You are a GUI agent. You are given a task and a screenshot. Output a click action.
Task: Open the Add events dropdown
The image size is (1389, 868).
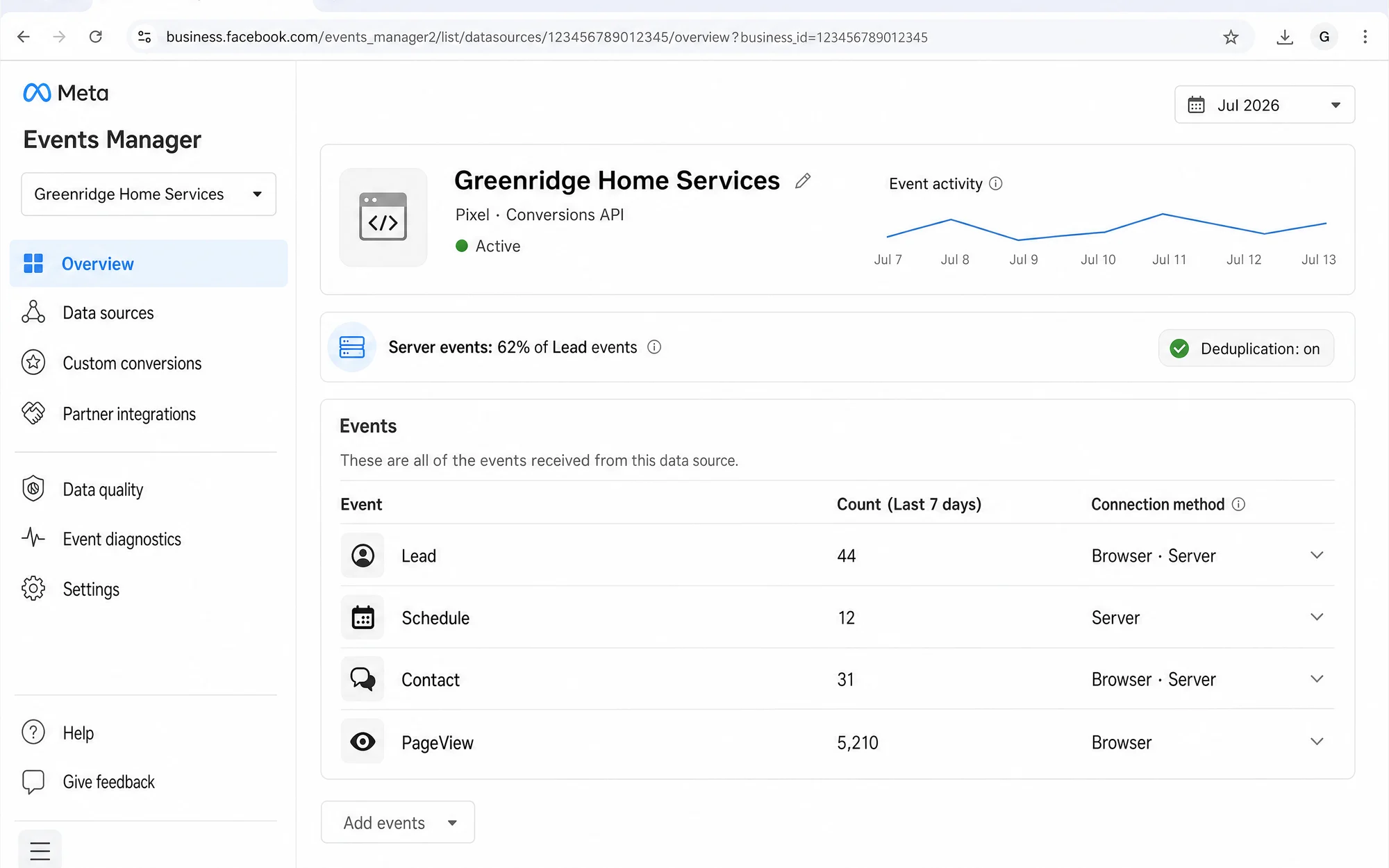[398, 823]
